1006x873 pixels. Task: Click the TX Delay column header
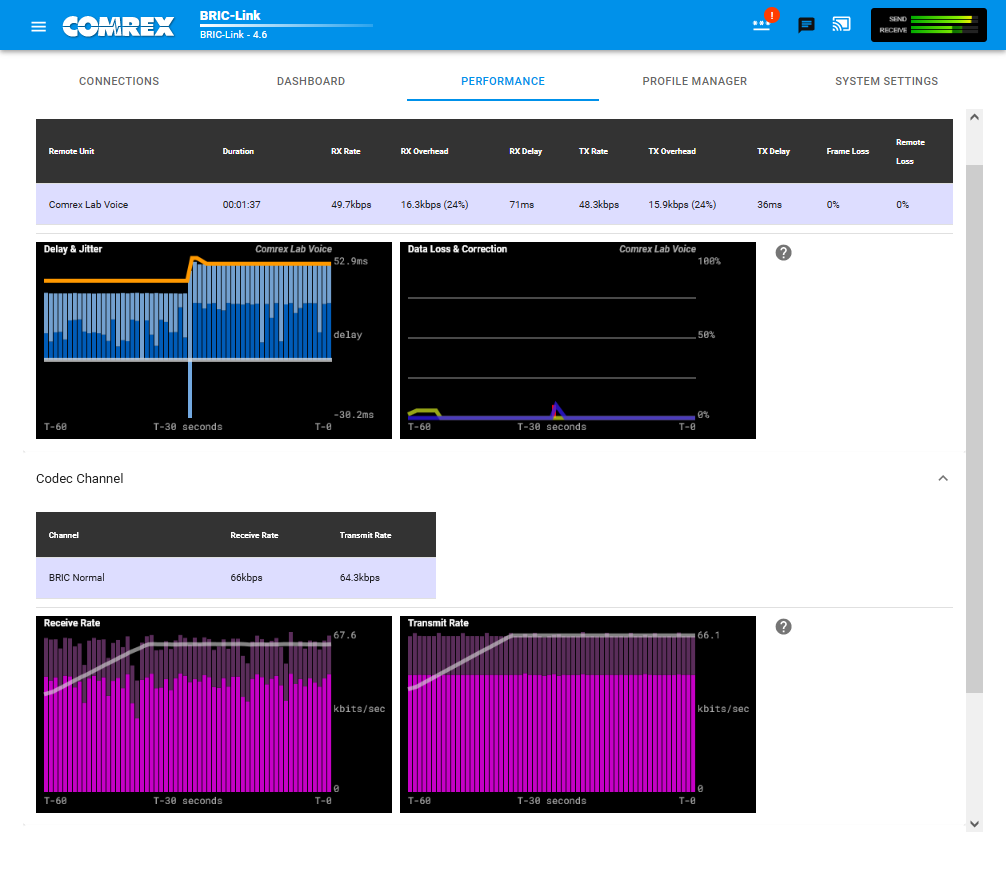tap(773, 151)
